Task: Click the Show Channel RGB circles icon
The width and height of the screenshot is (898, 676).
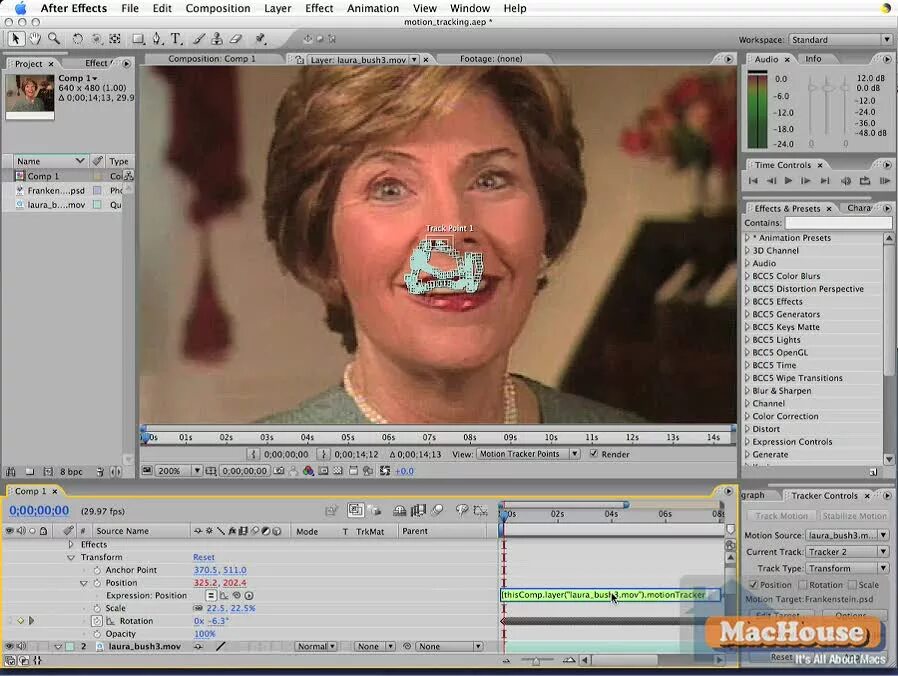Action: tap(308, 471)
